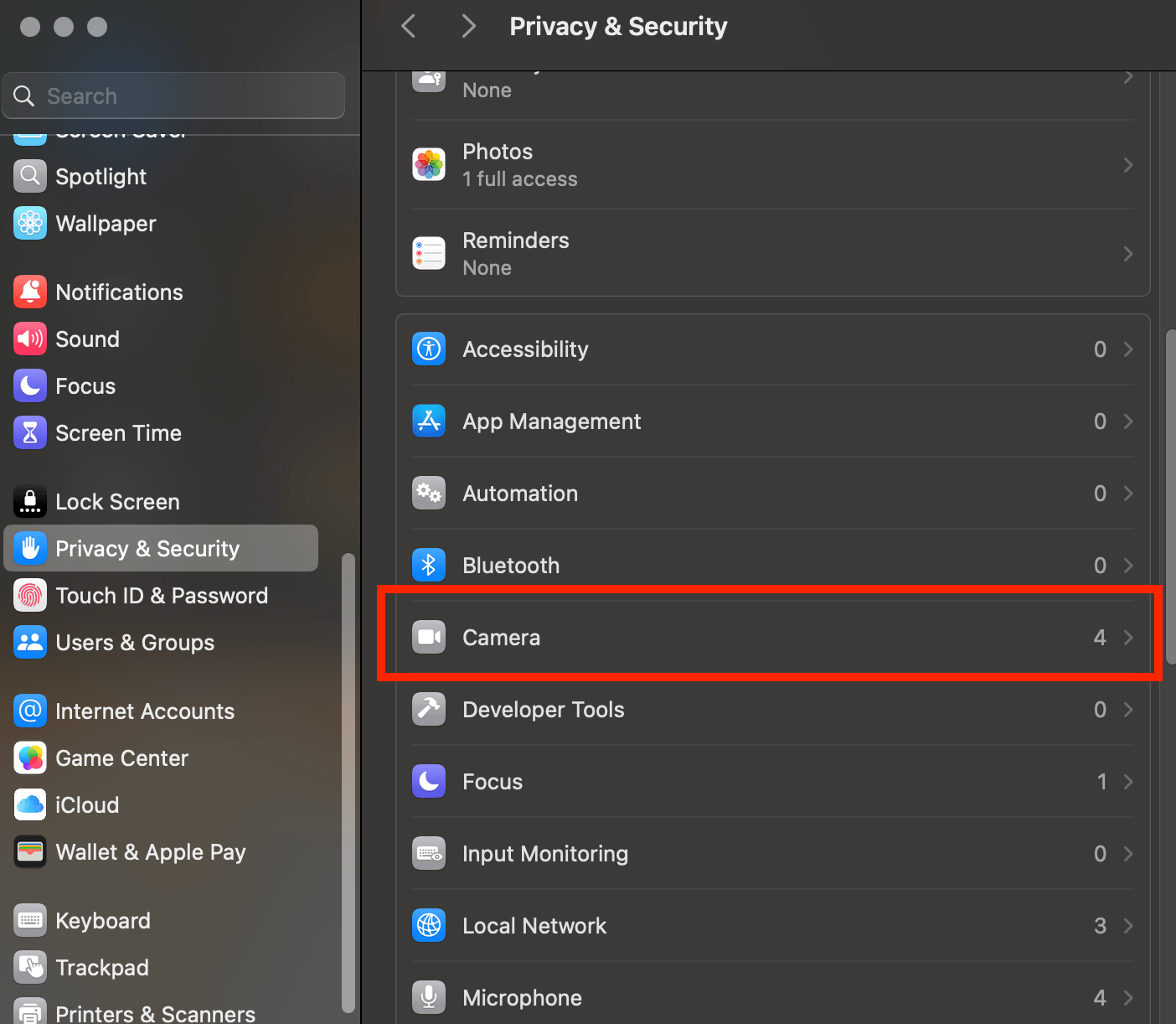
Task: Click the Accessibility icon
Action: pyautogui.click(x=429, y=349)
